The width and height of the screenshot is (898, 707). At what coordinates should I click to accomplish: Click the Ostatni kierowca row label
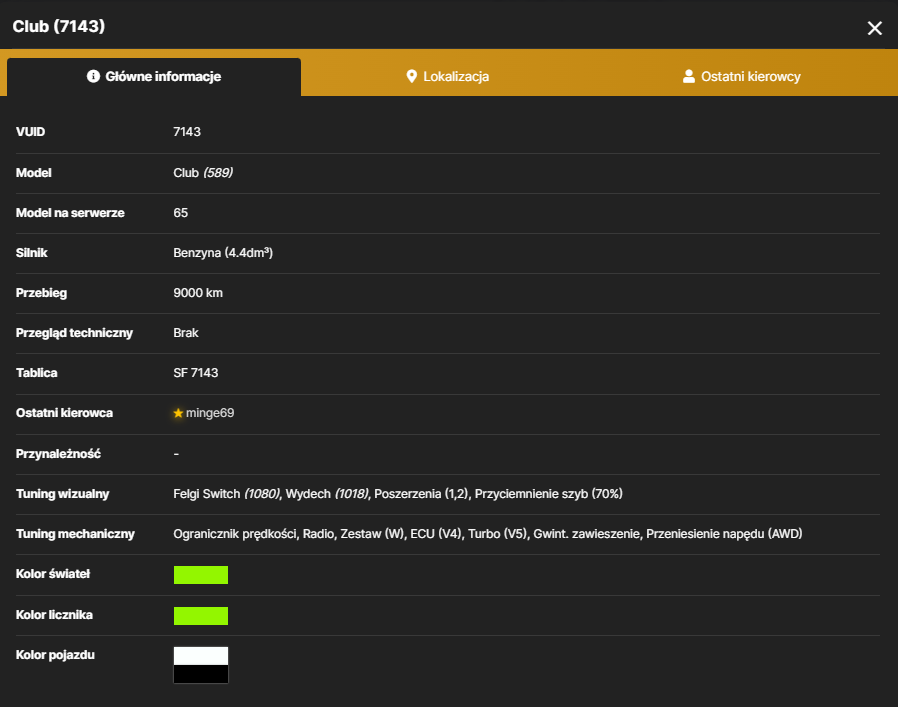click(64, 413)
